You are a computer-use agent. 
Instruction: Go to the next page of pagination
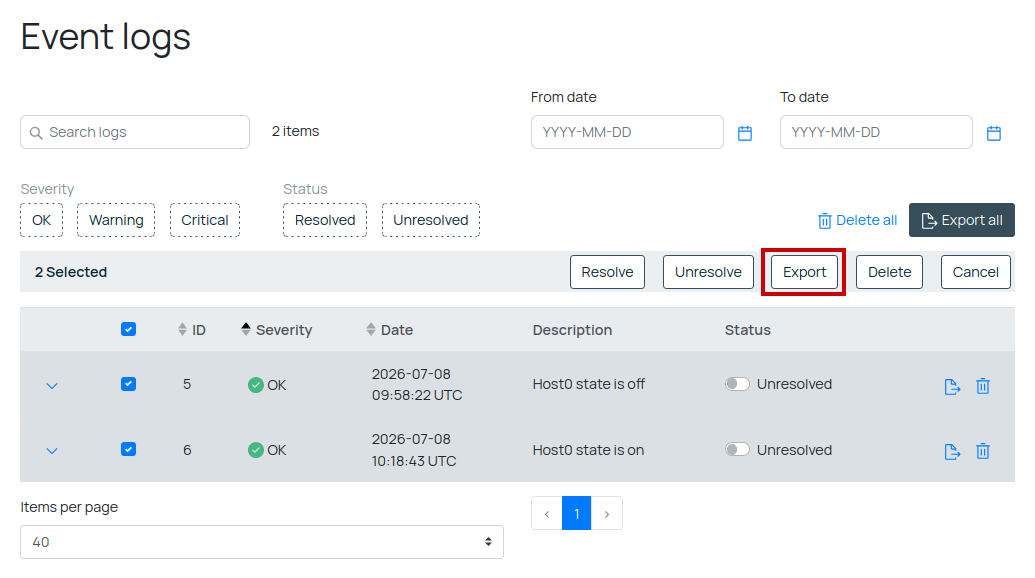pos(607,513)
